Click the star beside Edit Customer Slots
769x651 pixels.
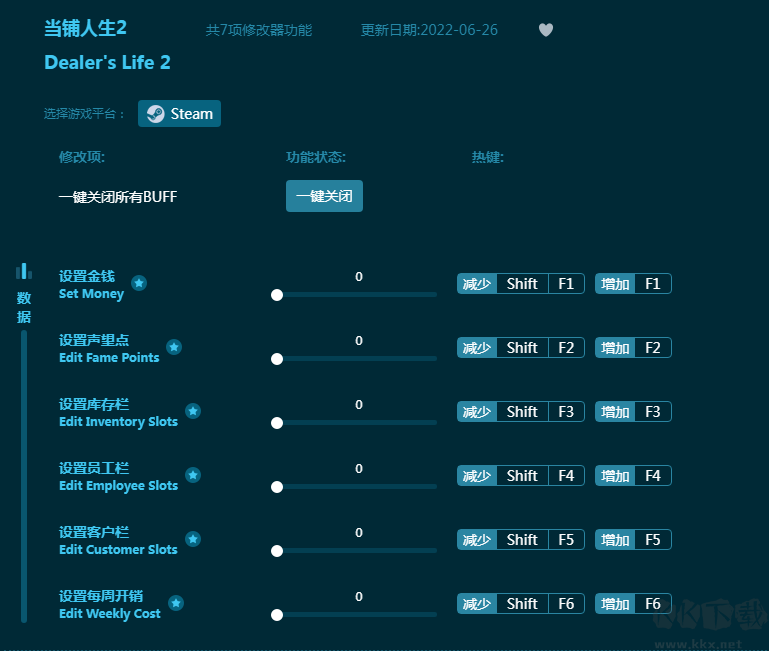(x=193, y=539)
